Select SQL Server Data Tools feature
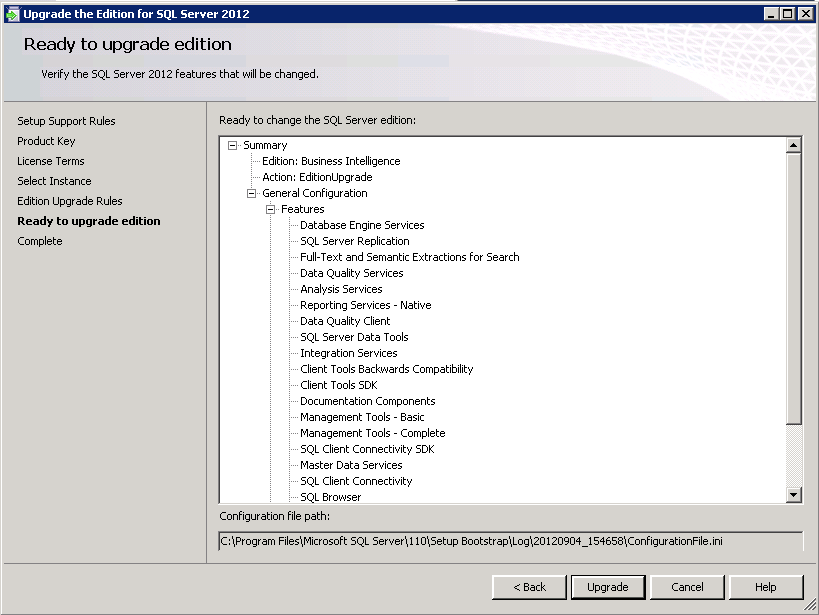Screen dimensions: 819x615 (354, 338)
